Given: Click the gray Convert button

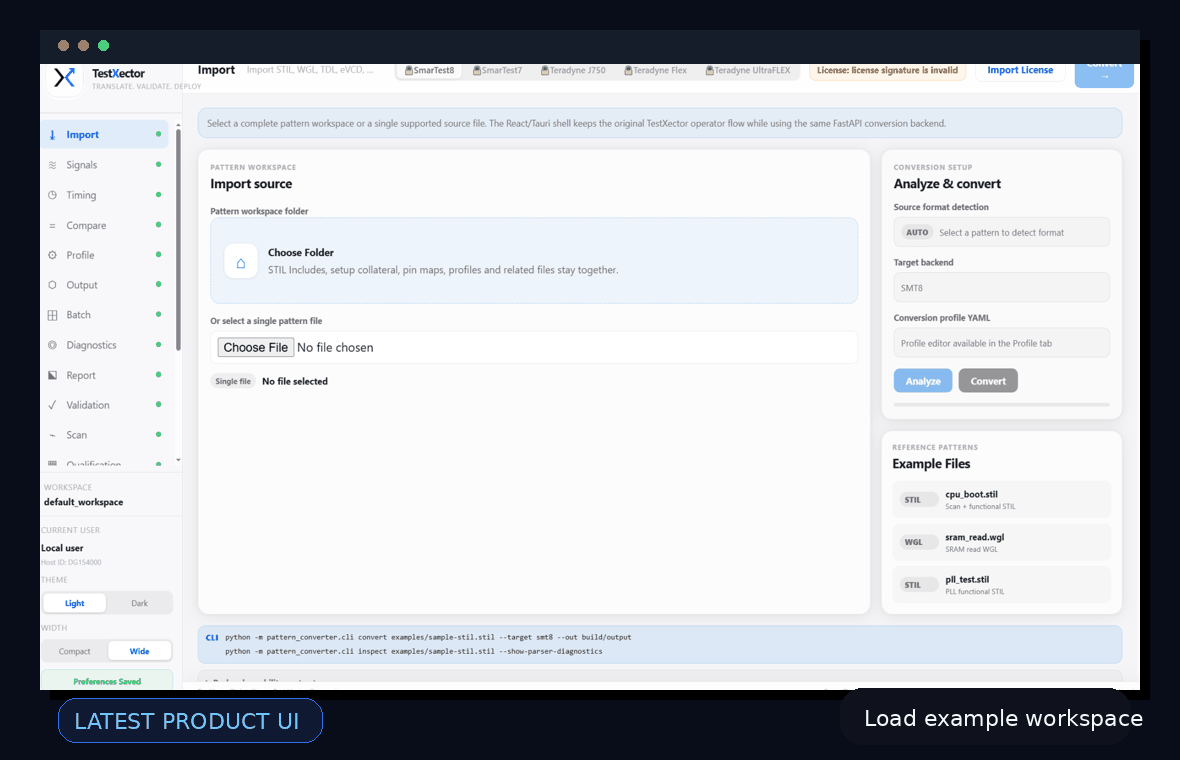Looking at the screenshot, I should pos(988,382).
